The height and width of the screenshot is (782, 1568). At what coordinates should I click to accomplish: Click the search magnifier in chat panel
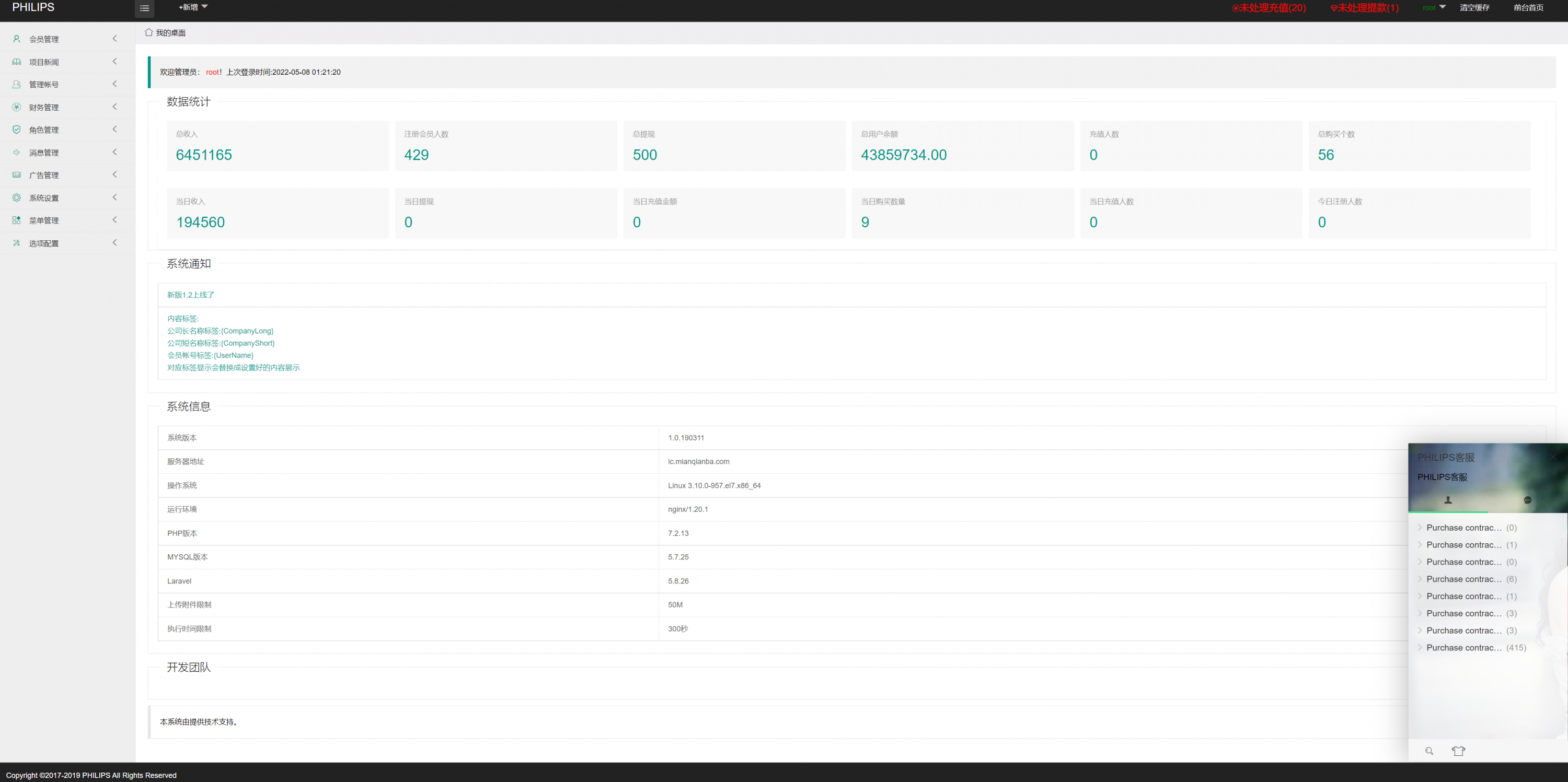coord(1428,750)
